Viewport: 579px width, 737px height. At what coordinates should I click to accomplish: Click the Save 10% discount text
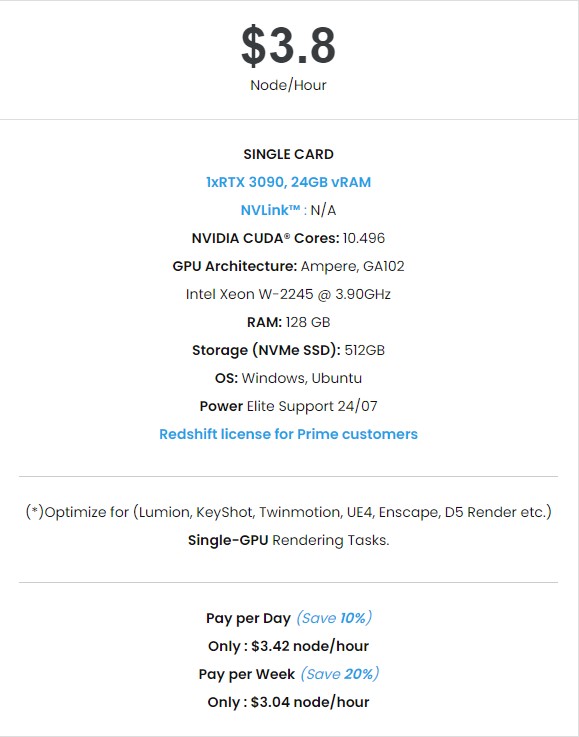334,618
